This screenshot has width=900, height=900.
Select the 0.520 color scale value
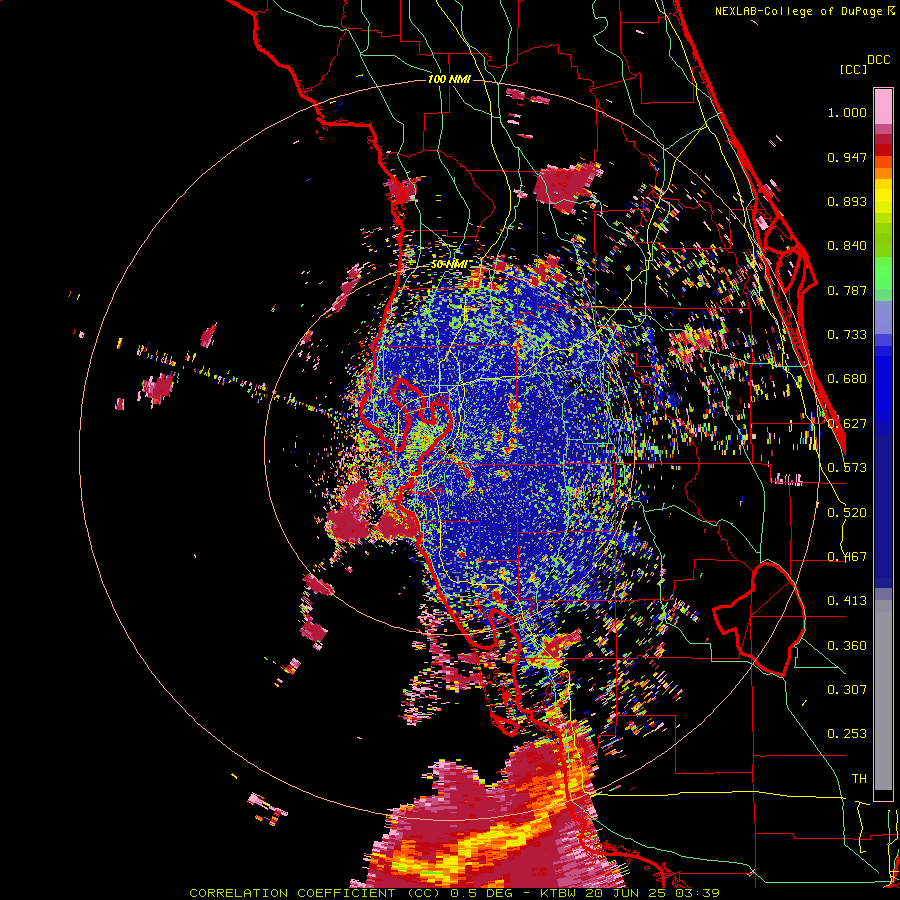847,513
